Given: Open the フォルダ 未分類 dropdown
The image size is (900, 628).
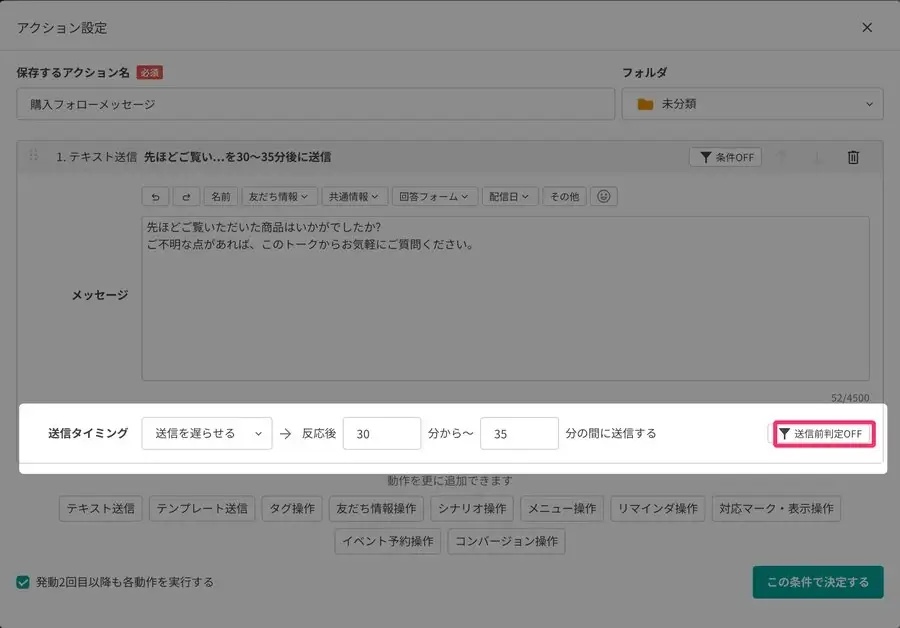Looking at the screenshot, I should 752,104.
